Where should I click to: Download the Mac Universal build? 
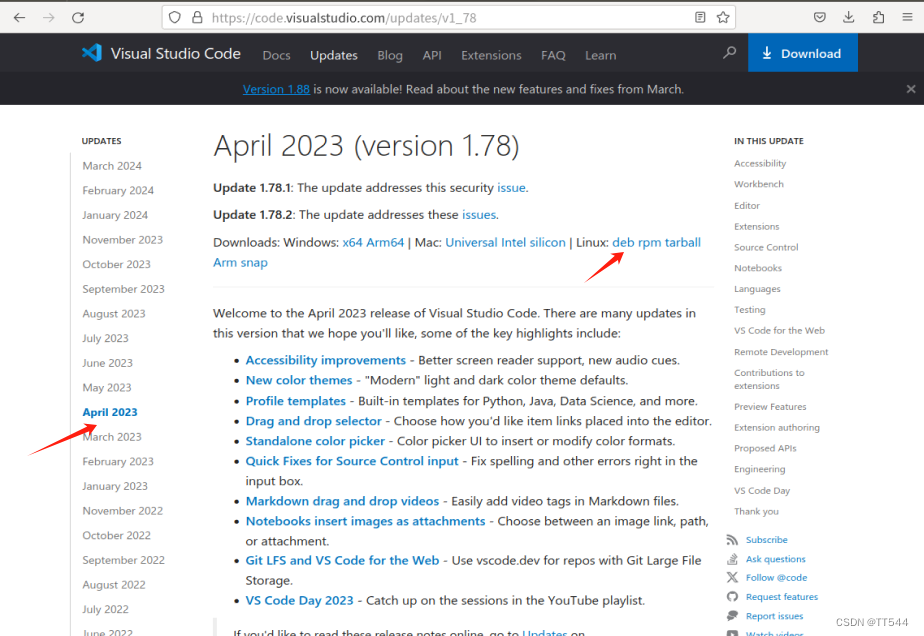click(x=471, y=242)
